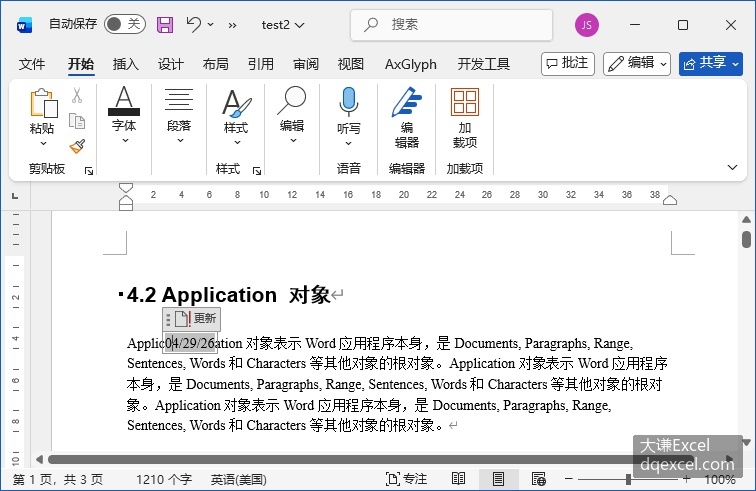Open the 编辑 find magnifier group

pos(292,115)
